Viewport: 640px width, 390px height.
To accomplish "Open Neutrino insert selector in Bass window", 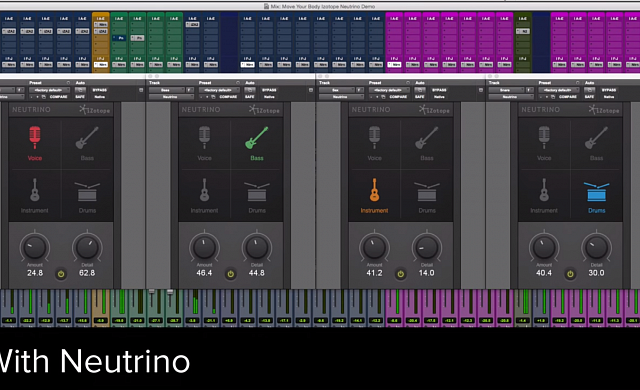I will point(171,97).
